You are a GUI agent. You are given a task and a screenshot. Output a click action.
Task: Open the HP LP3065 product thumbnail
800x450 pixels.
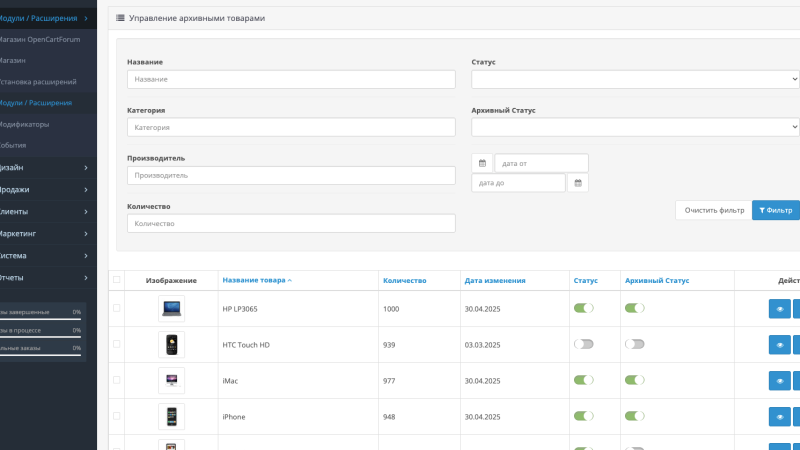tap(171, 309)
